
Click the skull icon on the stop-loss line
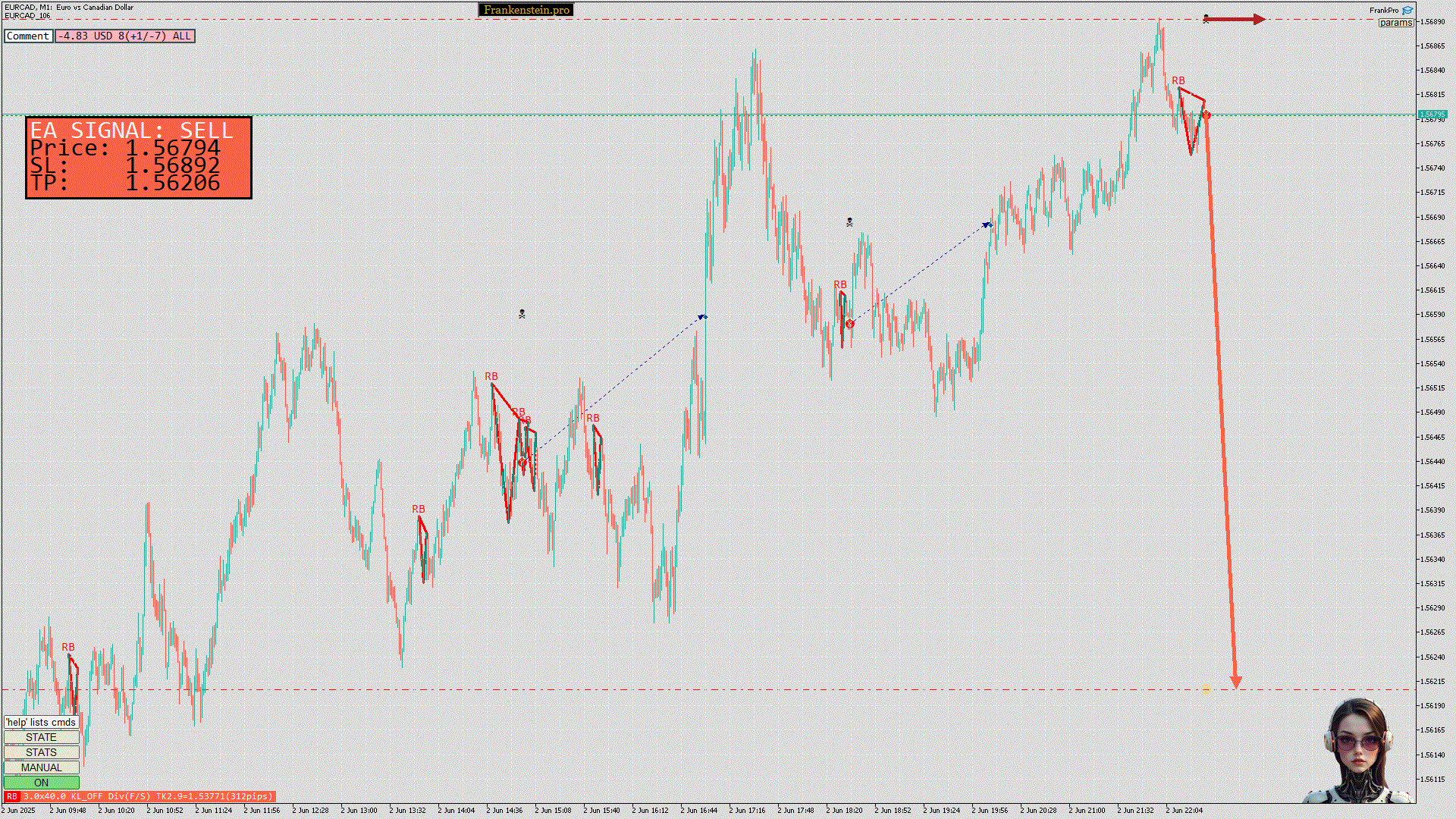pos(1206,18)
